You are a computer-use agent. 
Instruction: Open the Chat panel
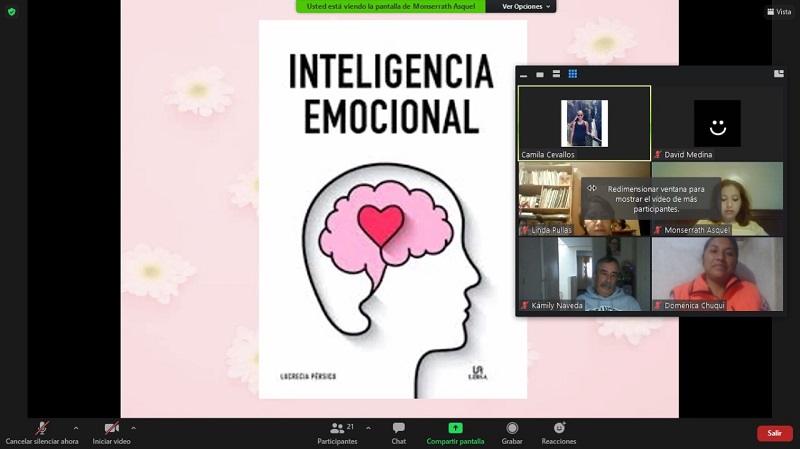click(398, 434)
